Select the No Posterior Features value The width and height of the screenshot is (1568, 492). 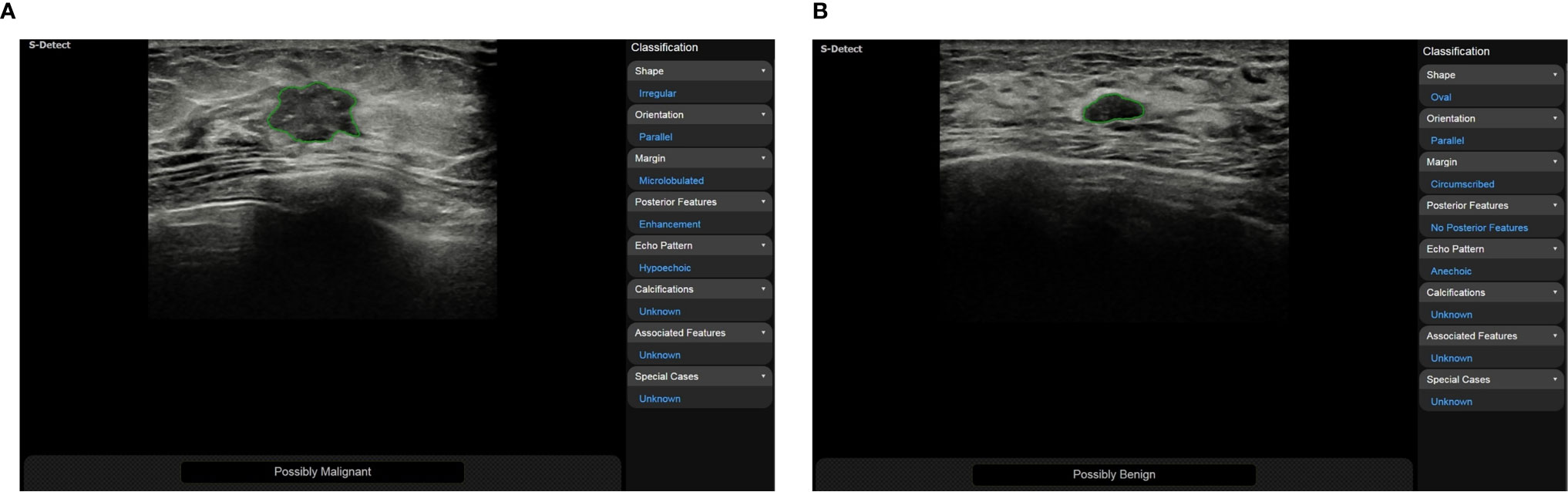click(1479, 228)
